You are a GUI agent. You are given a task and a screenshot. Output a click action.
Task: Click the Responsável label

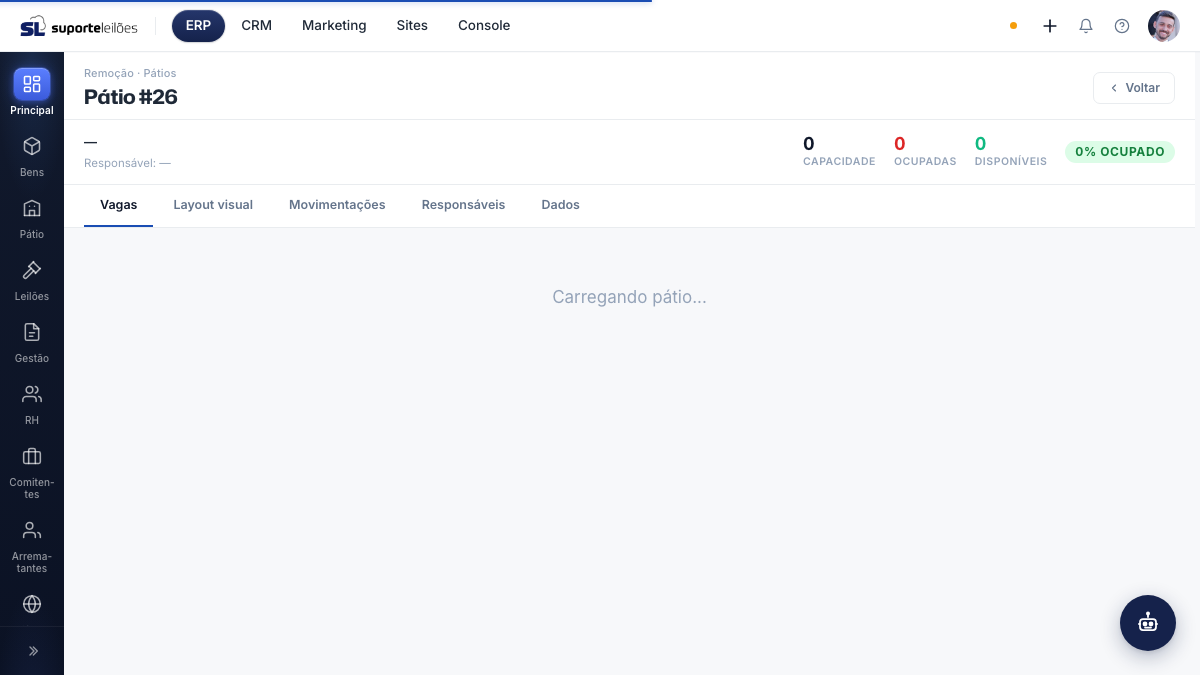[x=127, y=163]
